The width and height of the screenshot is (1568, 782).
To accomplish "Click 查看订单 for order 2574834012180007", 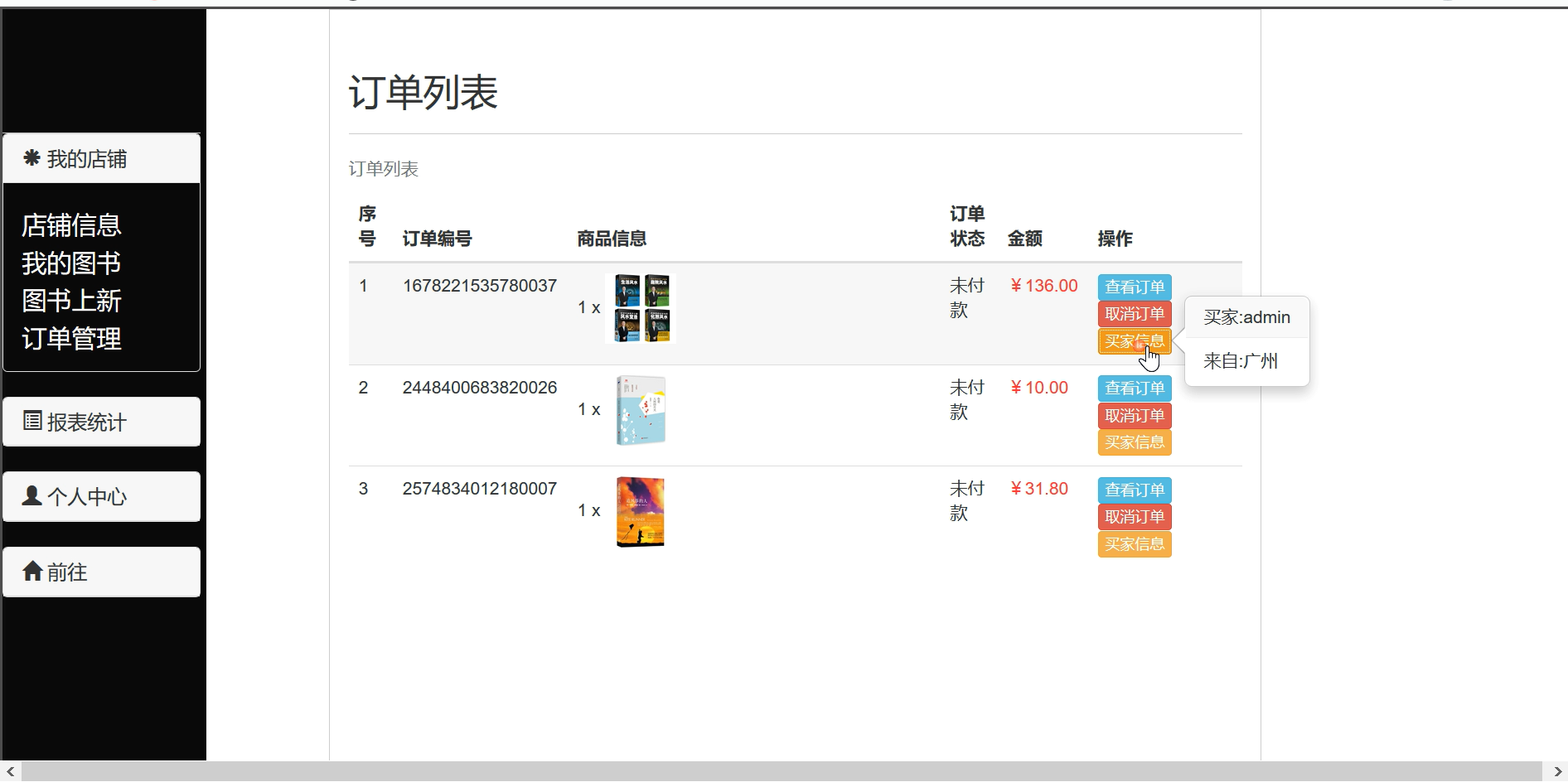I will pos(1134,490).
